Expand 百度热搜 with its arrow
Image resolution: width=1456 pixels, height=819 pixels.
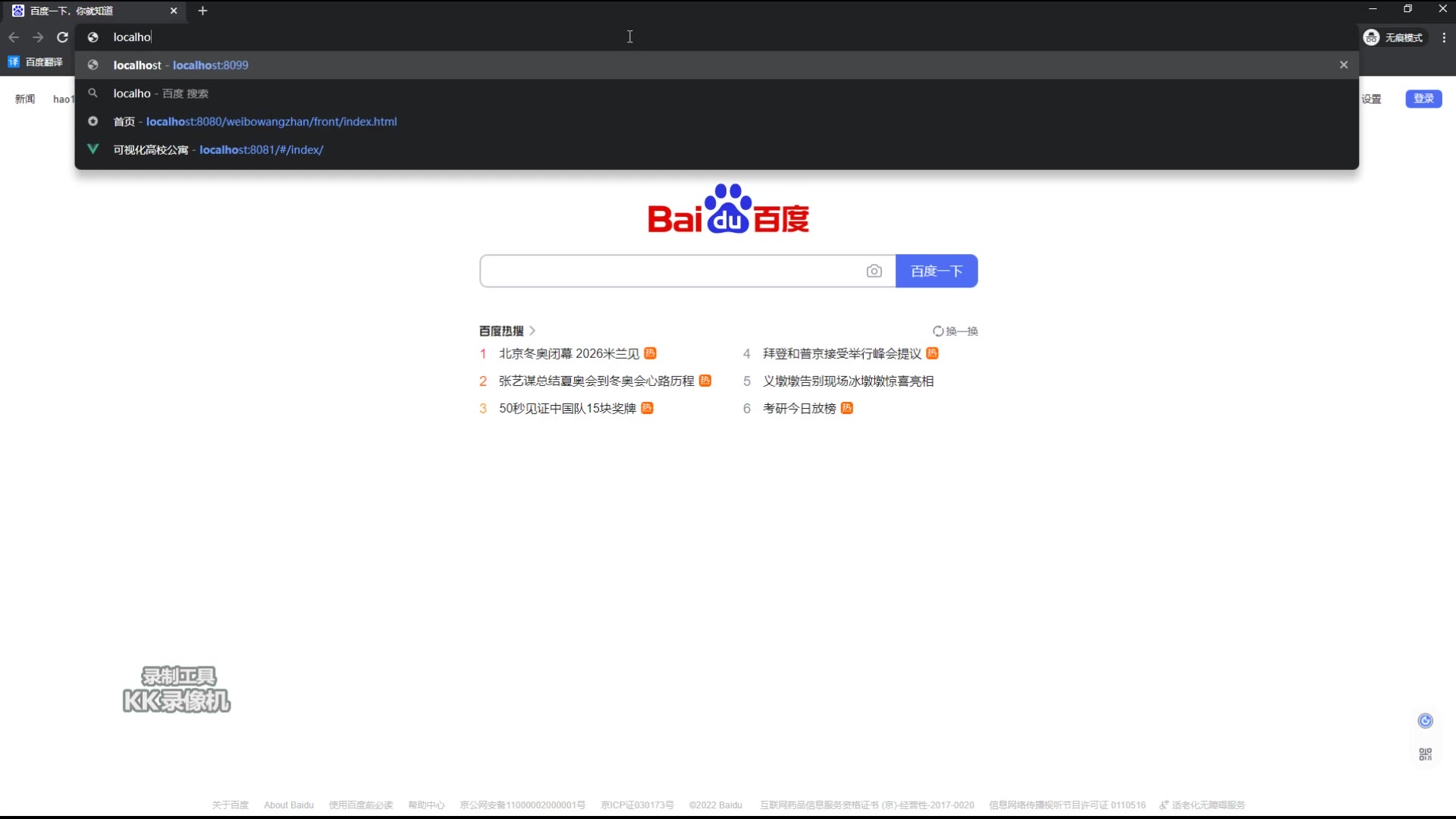(x=532, y=331)
